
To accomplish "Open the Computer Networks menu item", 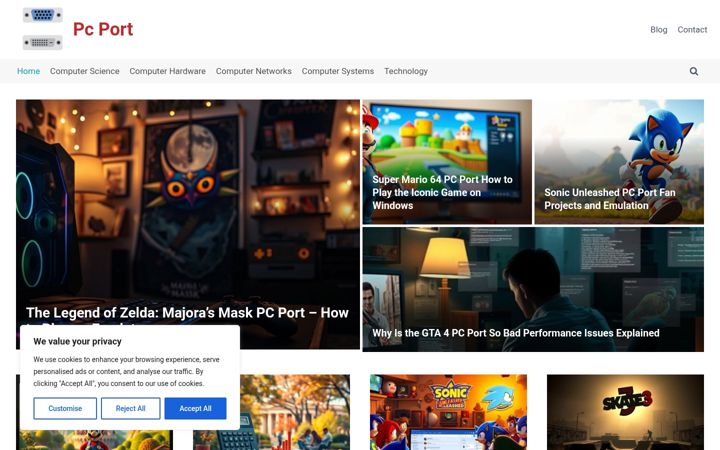I will click(253, 71).
